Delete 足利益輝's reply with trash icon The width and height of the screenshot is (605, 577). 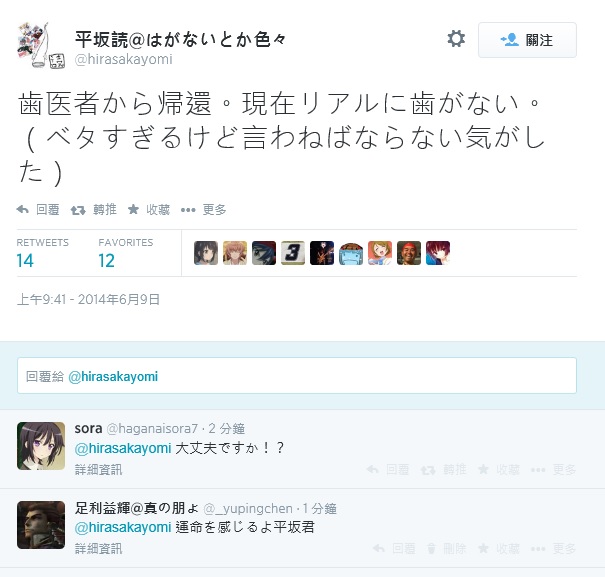(x=447, y=548)
